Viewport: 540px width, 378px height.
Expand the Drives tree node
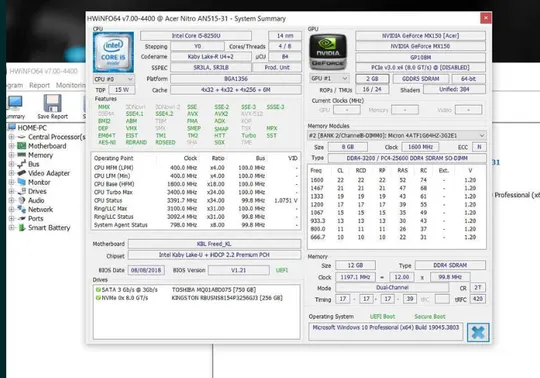11,191
